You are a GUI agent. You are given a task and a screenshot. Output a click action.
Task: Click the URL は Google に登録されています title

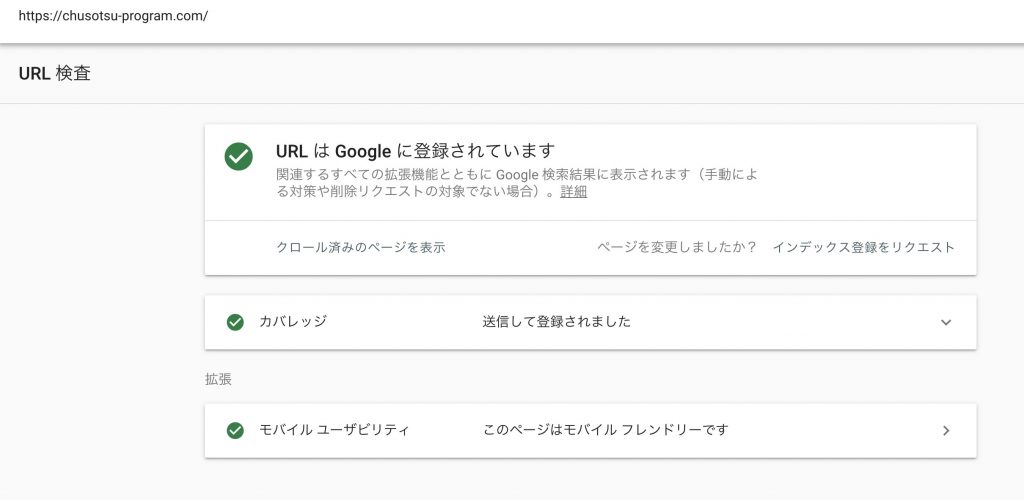pyautogui.click(x=415, y=151)
